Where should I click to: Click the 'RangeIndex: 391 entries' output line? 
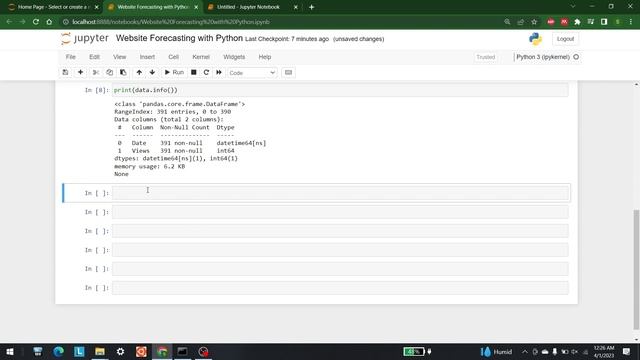173,111
